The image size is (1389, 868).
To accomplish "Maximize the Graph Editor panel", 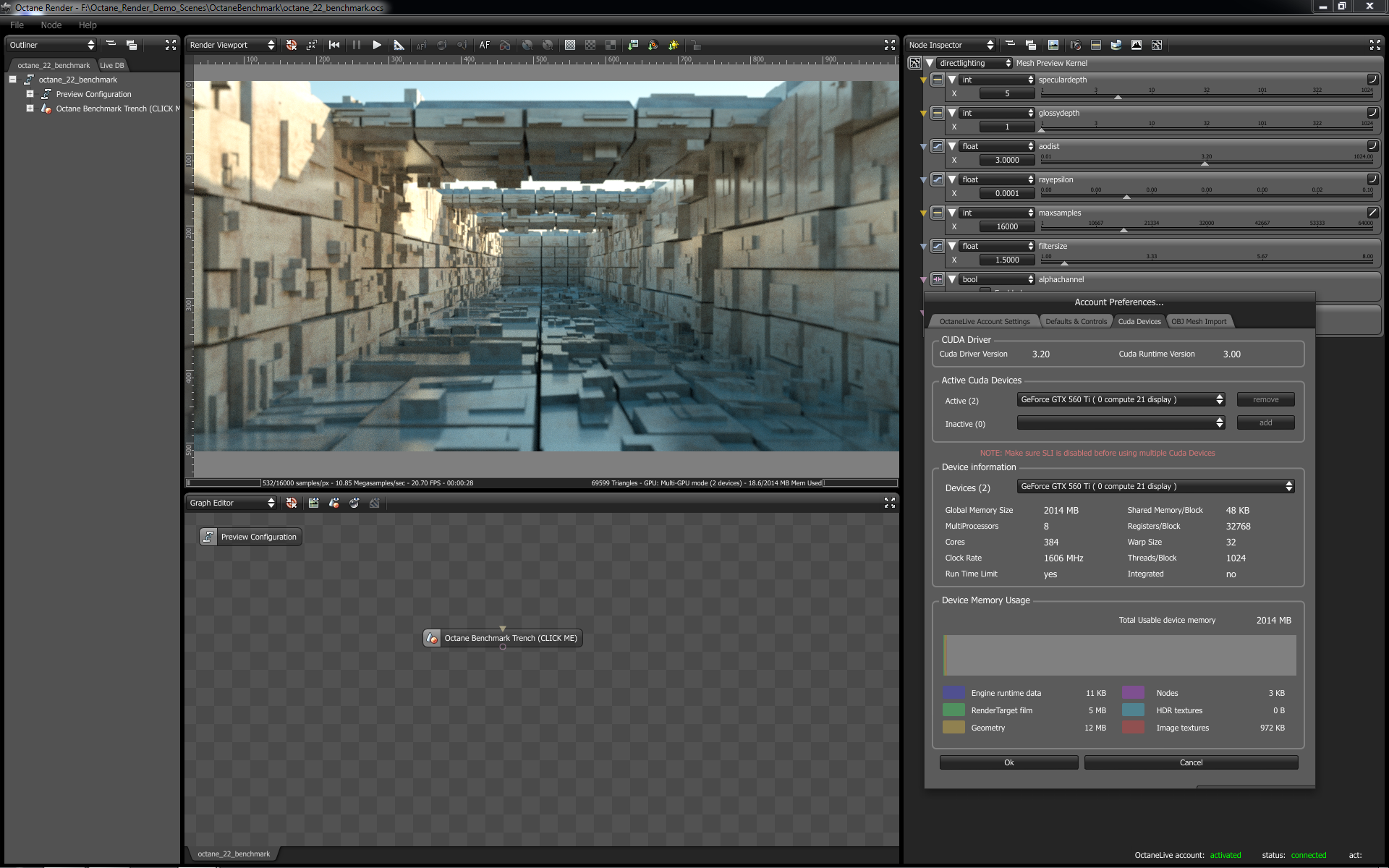I will tap(889, 503).
